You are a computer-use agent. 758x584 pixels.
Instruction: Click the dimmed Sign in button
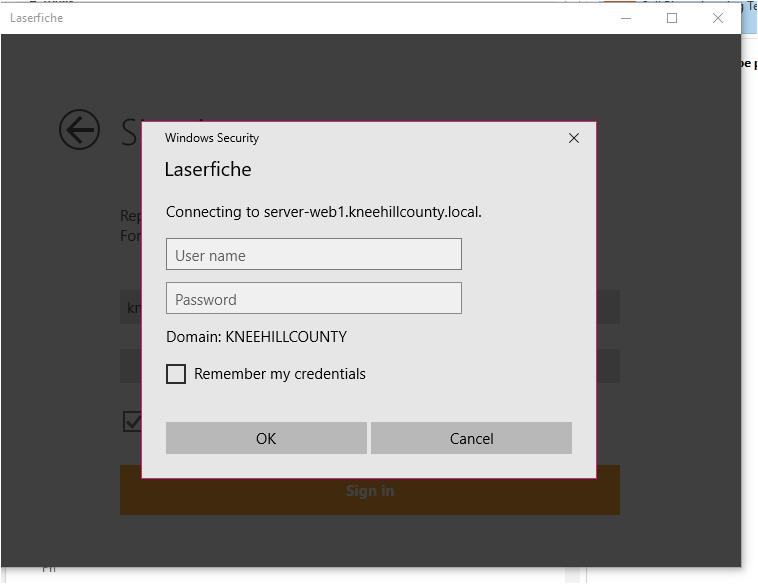pos(370,490)
